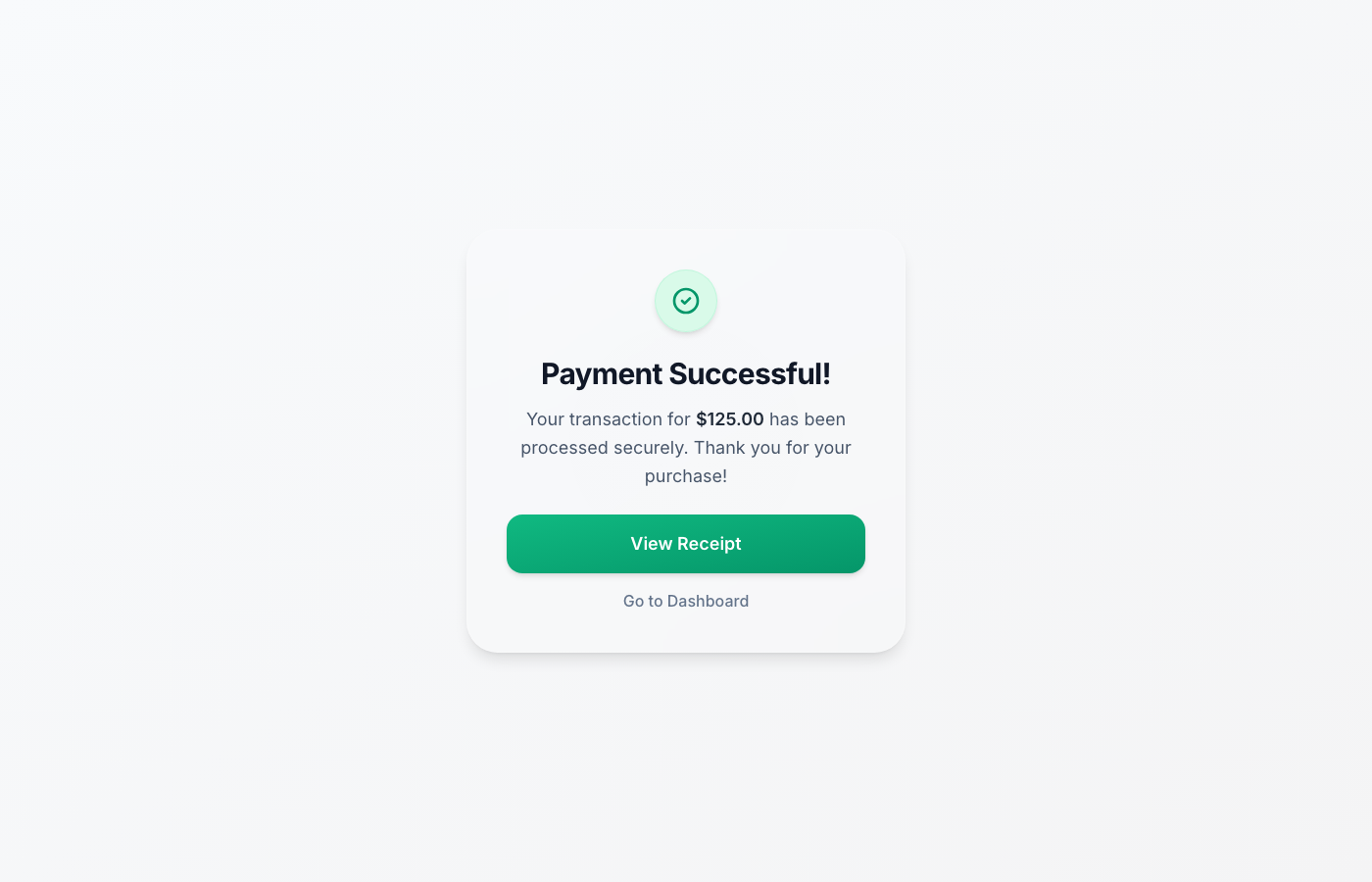1372x882 pixels.
Task: Click the green checkmark success icon
Action: (686, 301)
